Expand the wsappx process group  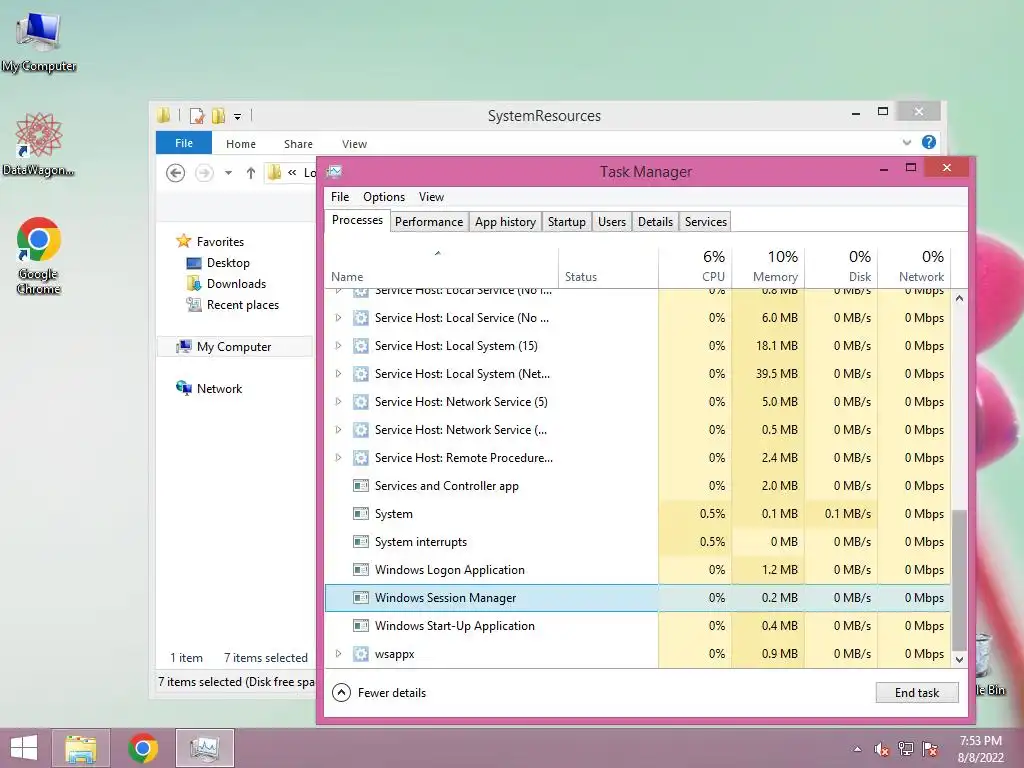(338, 654)
